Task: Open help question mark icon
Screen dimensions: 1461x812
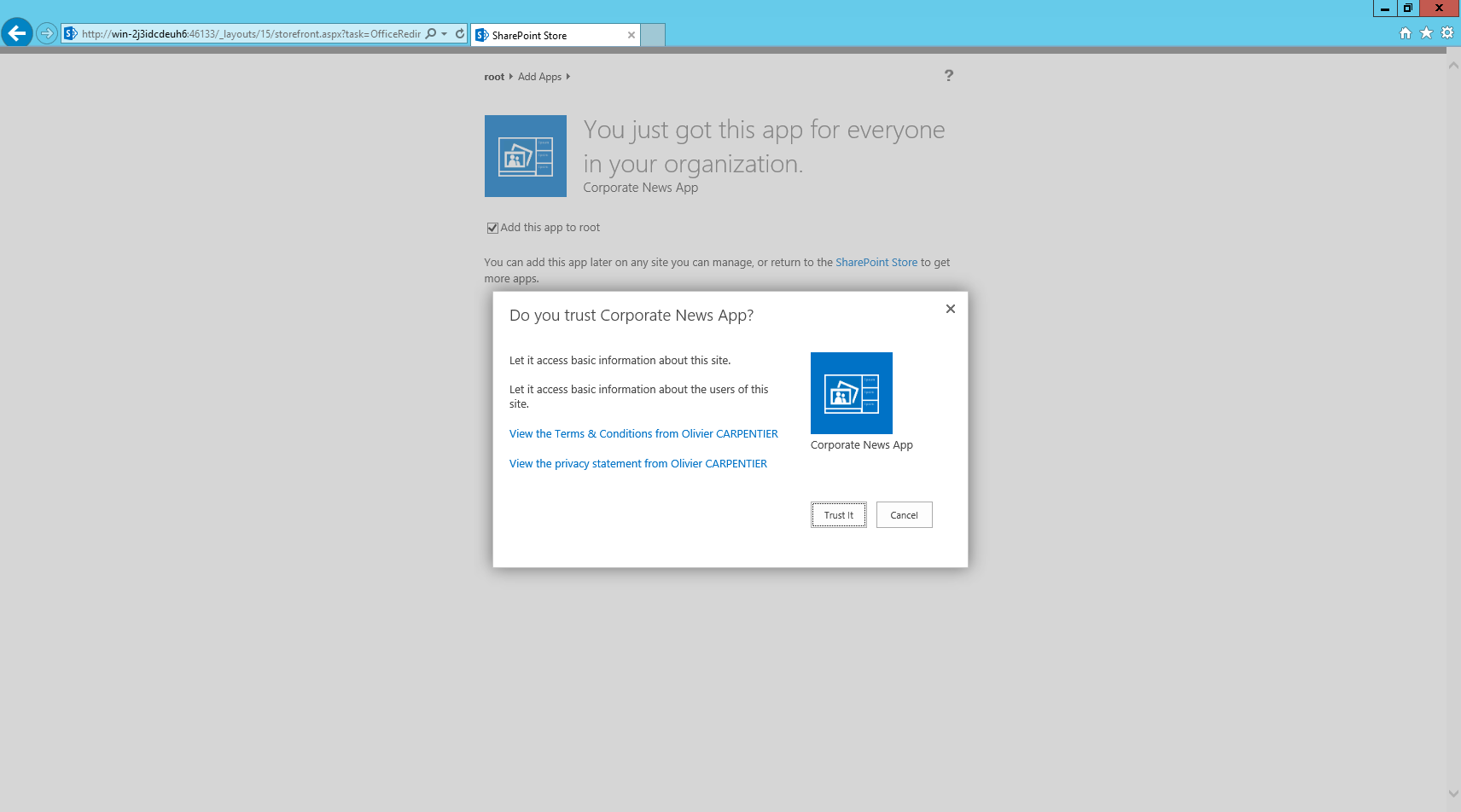Action: 949,76
